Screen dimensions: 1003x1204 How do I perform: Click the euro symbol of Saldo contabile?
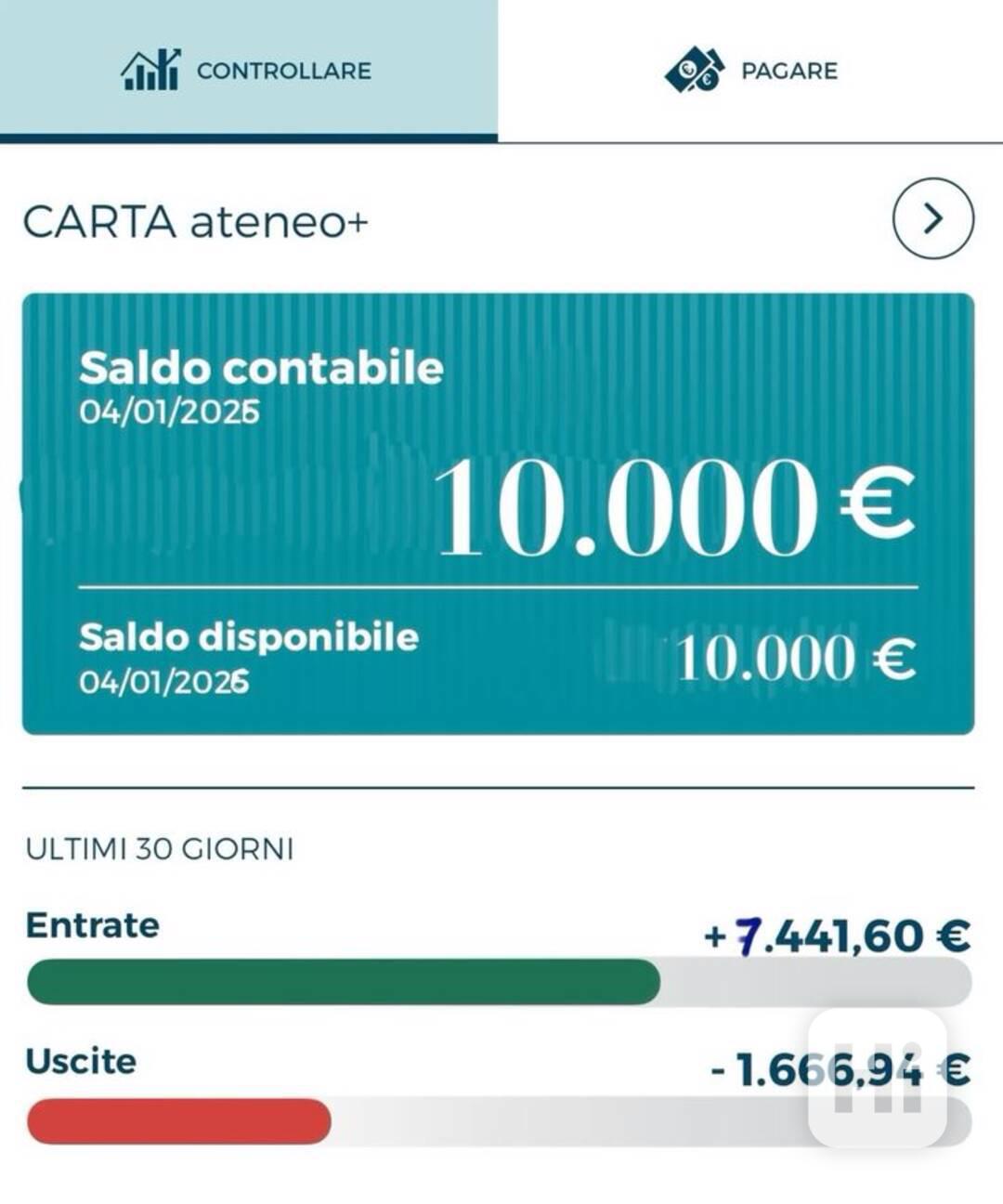pos(877,504)
